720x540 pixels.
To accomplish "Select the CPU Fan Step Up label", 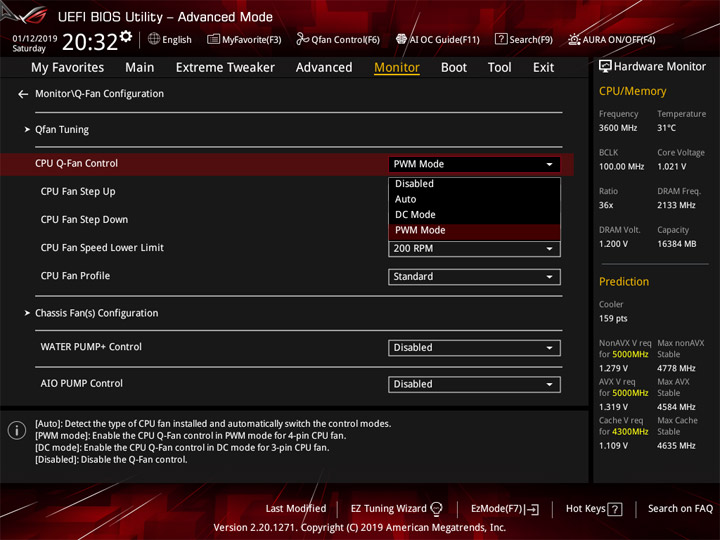I will 78,191.
